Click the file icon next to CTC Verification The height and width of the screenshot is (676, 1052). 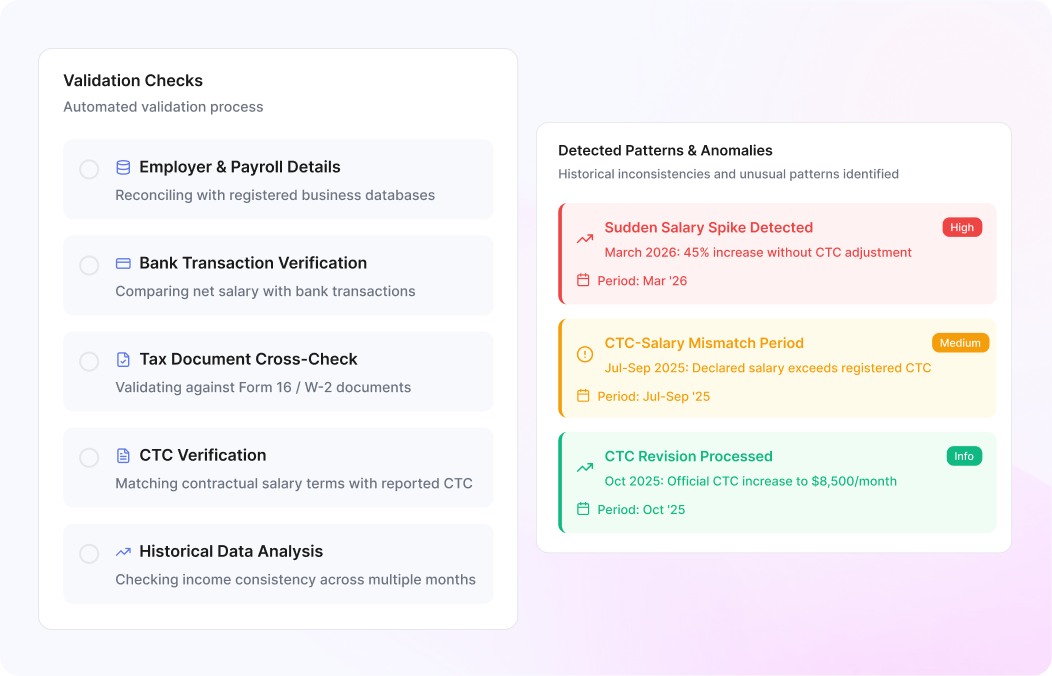[123, 455]
